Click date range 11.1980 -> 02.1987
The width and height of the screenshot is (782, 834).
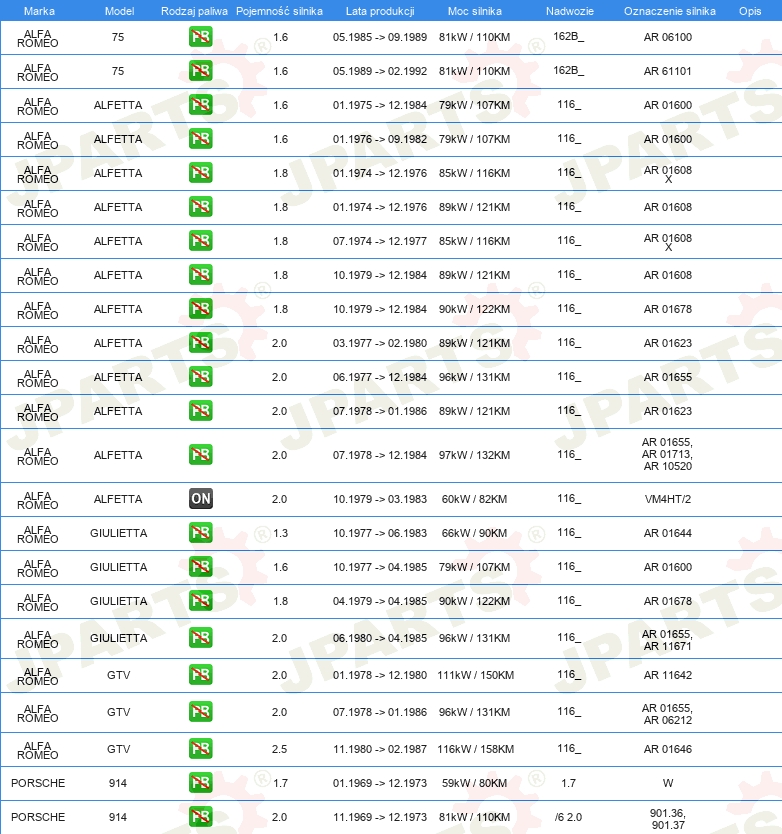point(380,749)
